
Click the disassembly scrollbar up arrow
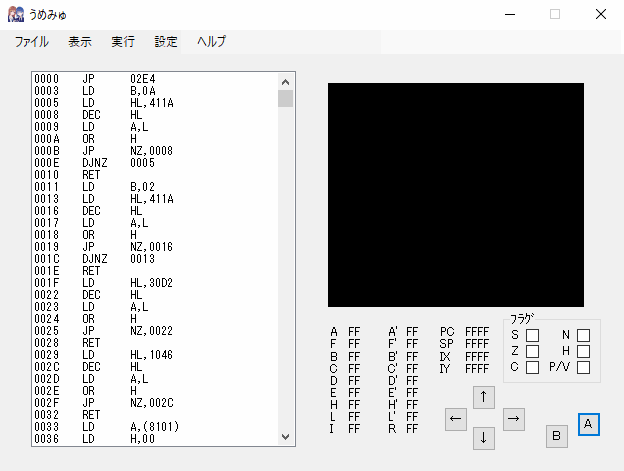[x=285, y=82]
